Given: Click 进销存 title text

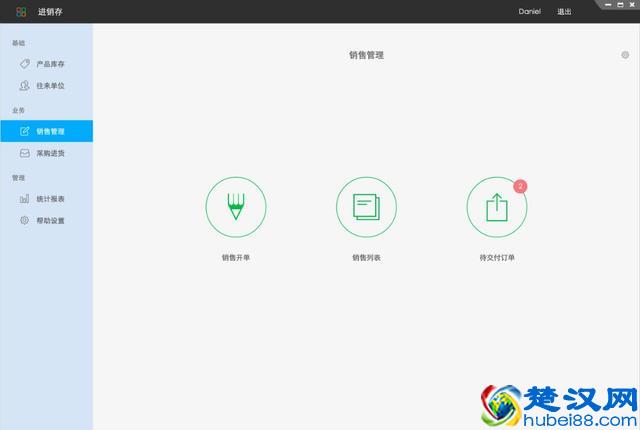Looking at the screenshot, I should (50, 12).
